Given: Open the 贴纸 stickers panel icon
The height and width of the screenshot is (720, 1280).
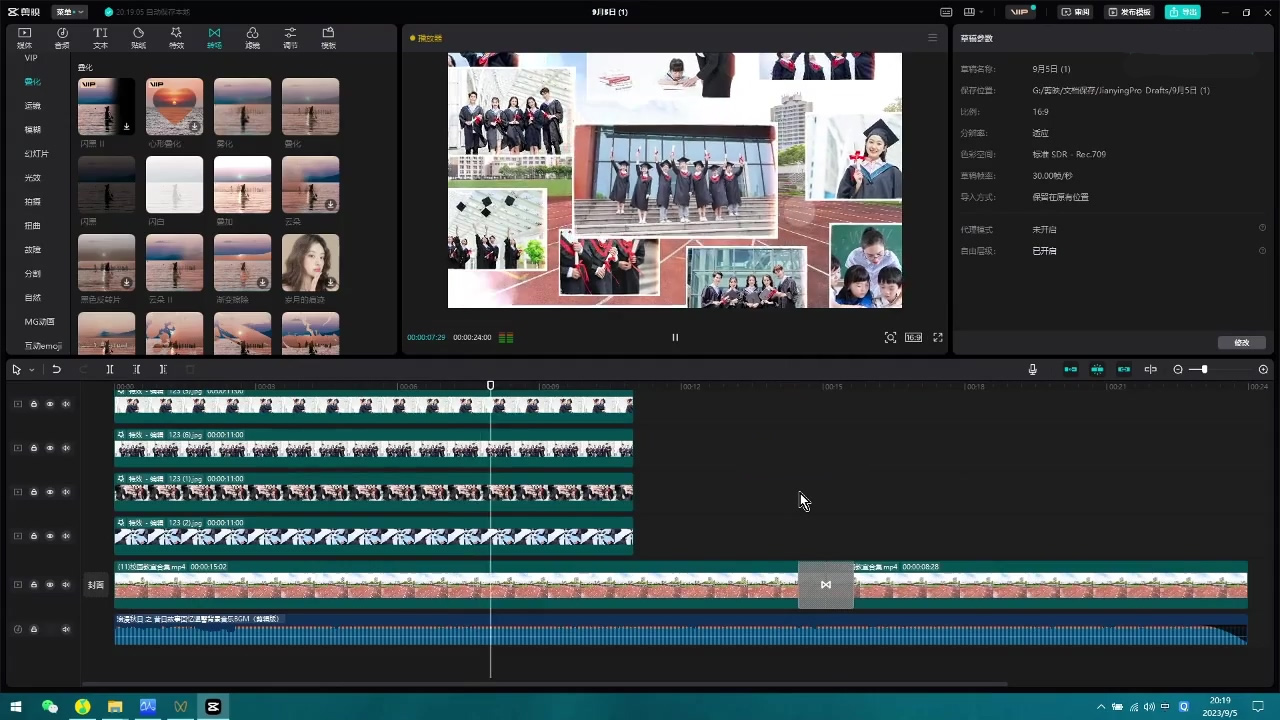Looking at the screenshot, I should [x=138, y=38].
